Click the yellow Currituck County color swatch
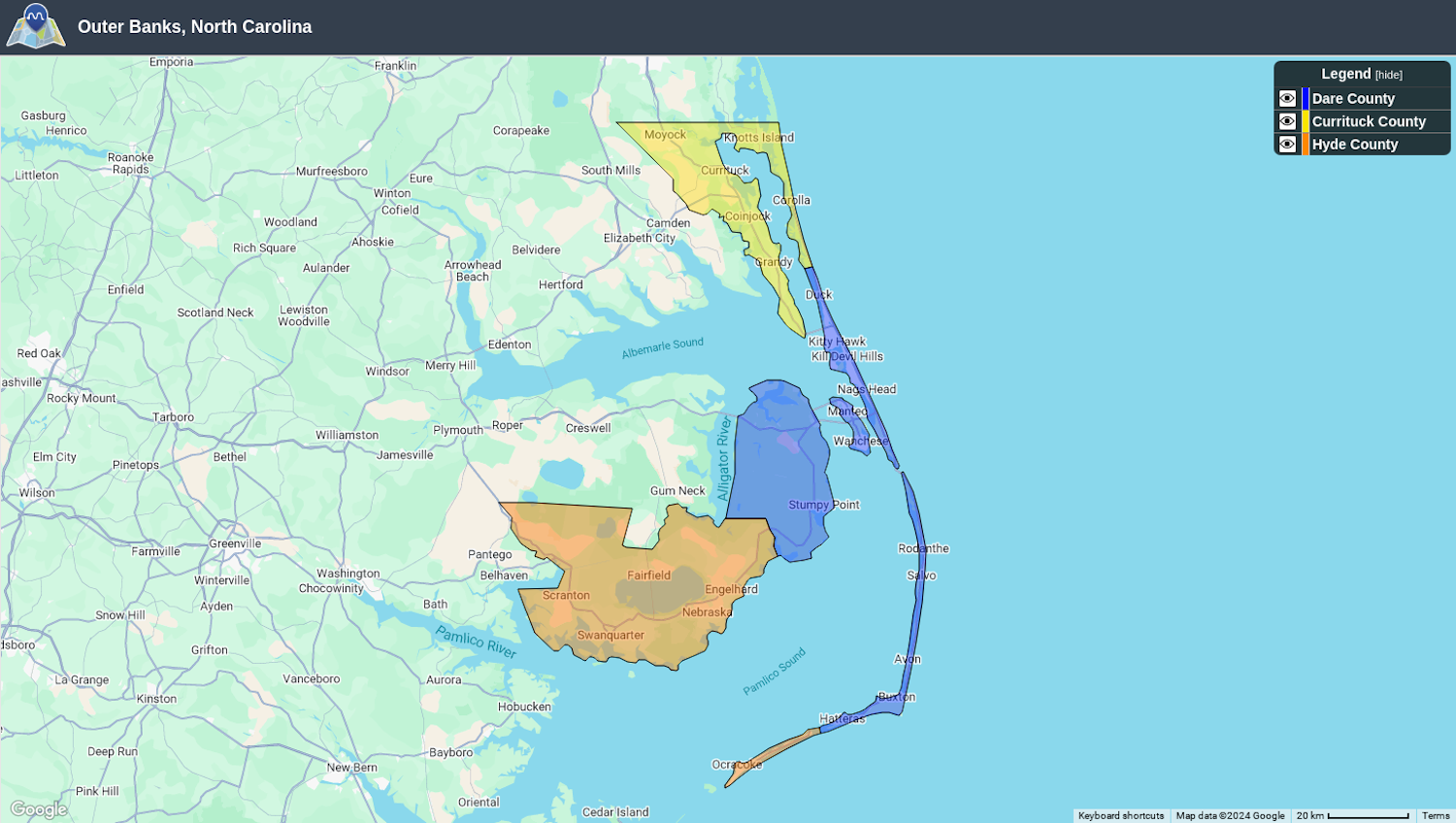 [x=1305, y=120]
